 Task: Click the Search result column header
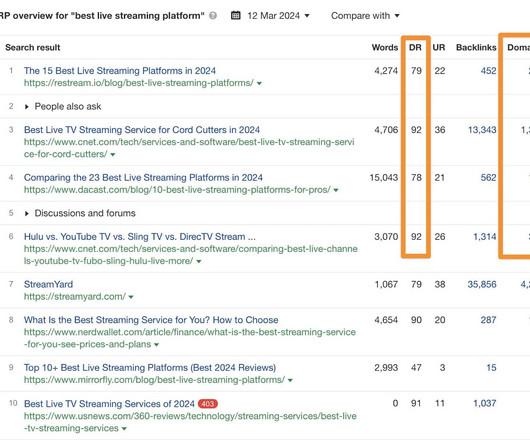tap(32, 47)
